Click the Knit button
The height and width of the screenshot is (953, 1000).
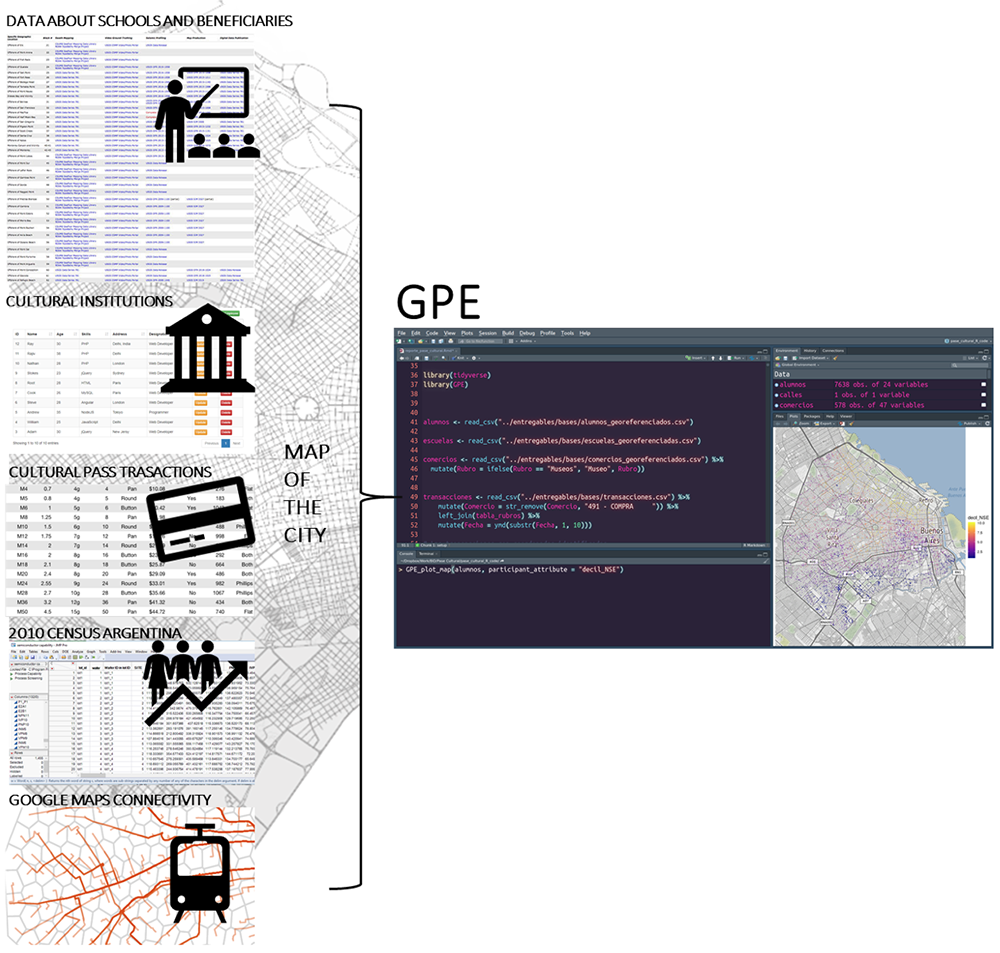(460, 358)
